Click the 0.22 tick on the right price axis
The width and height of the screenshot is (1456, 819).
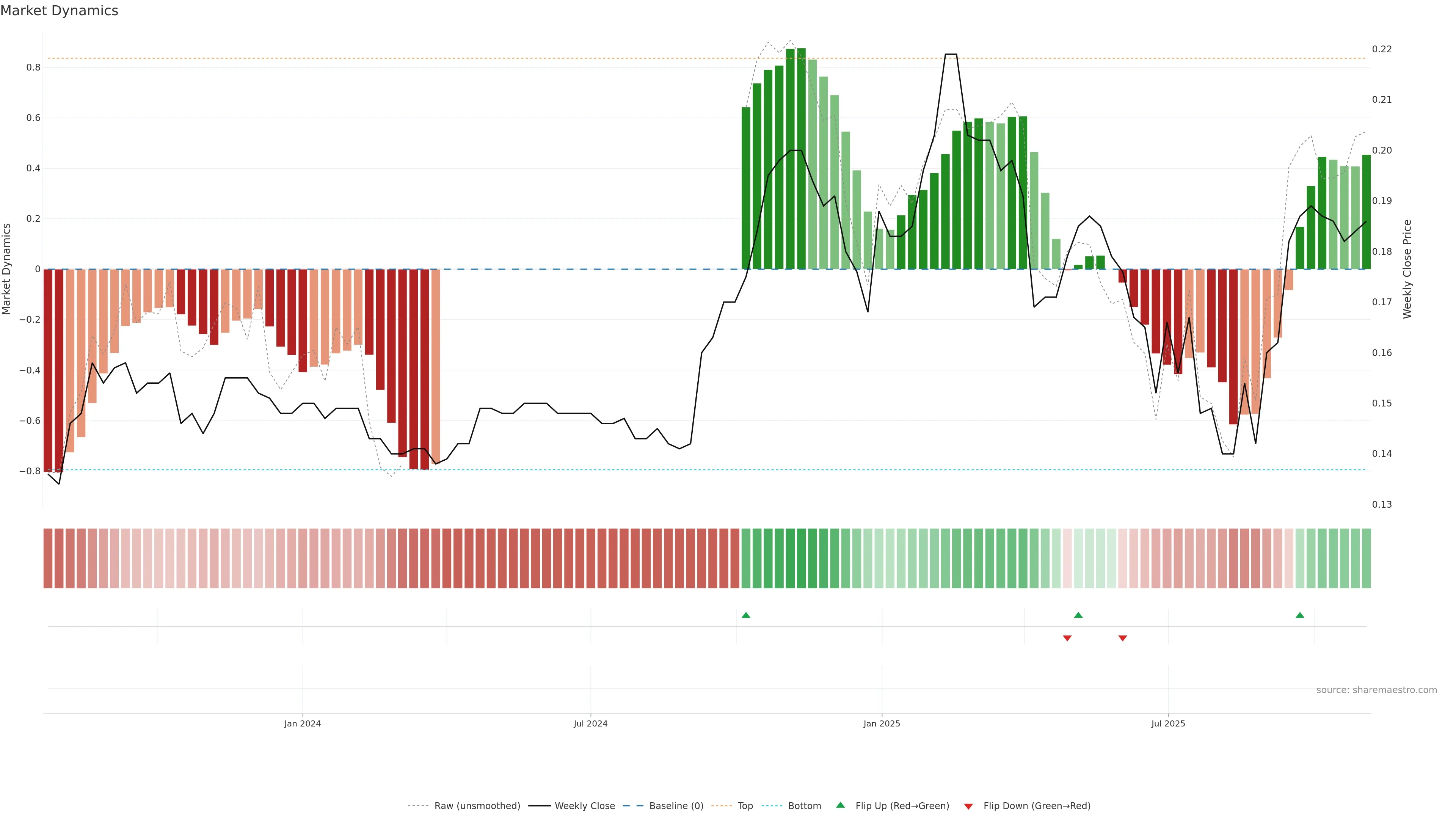point(1381,49)
